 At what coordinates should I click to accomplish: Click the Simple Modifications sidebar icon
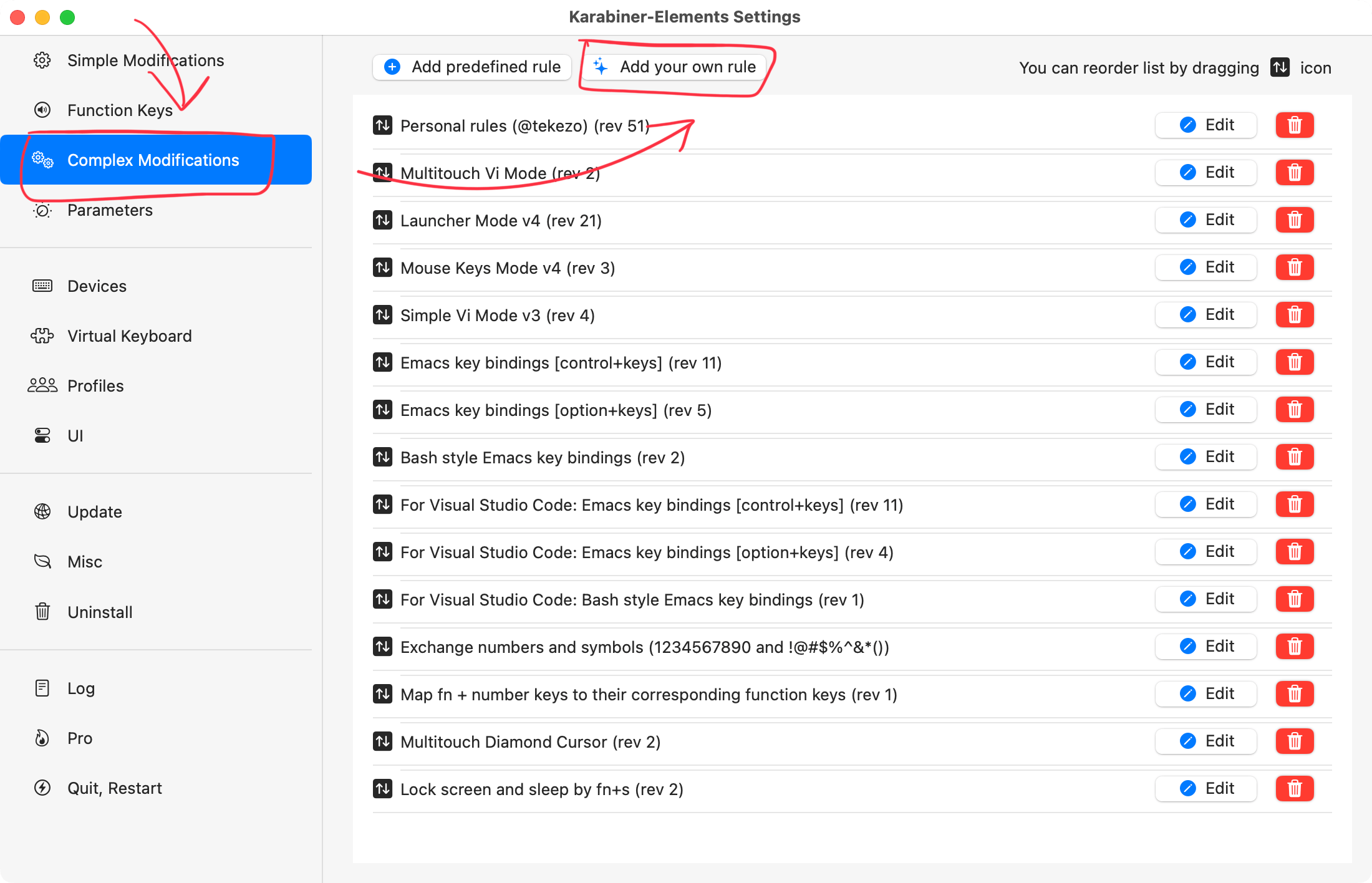pyautogui.click(x=41, y=60)
